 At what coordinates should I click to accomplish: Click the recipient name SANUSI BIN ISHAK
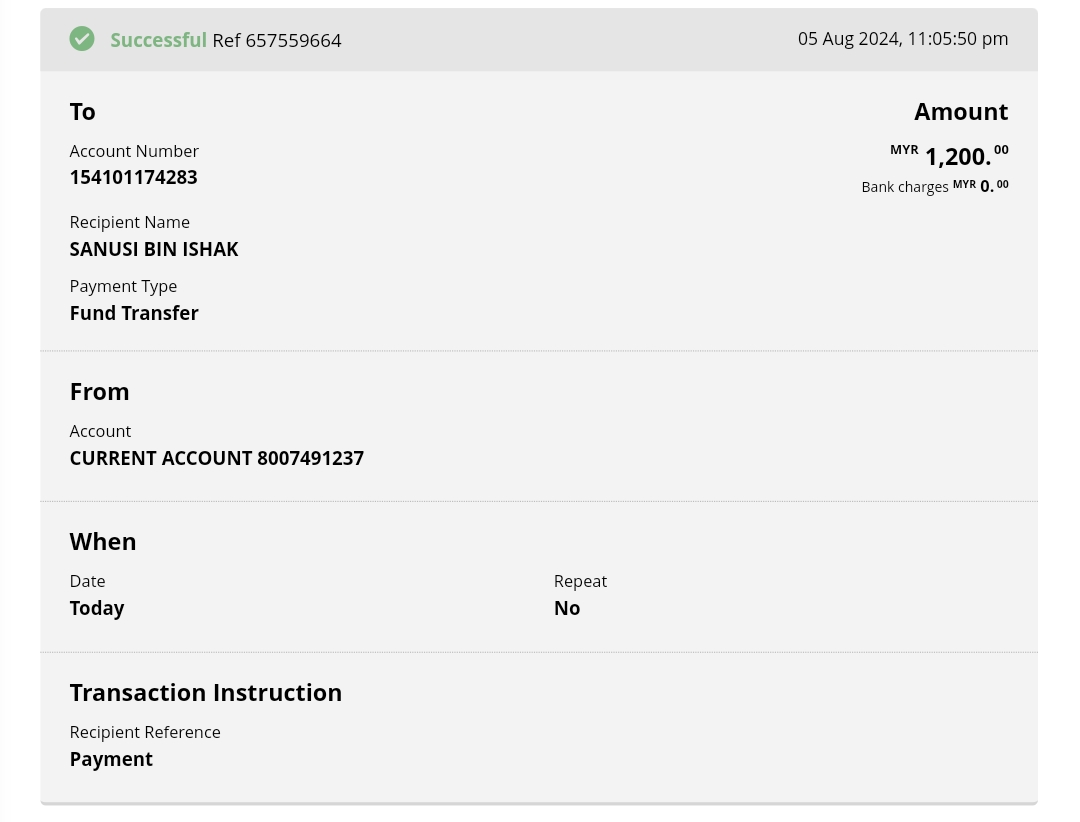[154, 249]
